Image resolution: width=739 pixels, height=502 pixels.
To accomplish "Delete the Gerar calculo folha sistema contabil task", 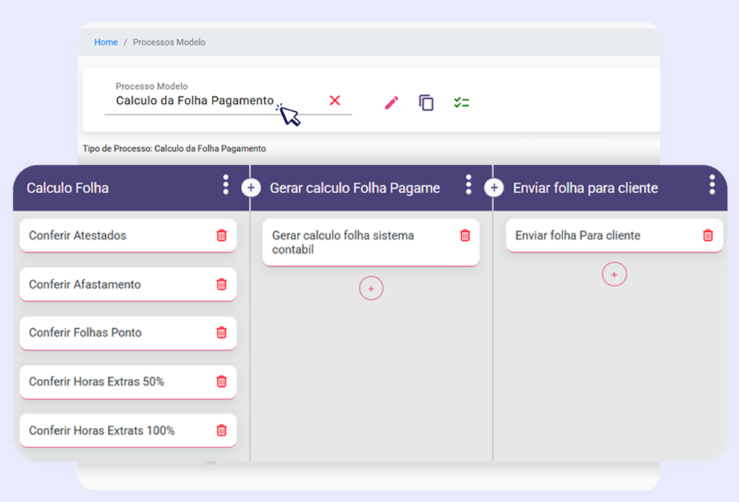I will click(x=465, y=236).
